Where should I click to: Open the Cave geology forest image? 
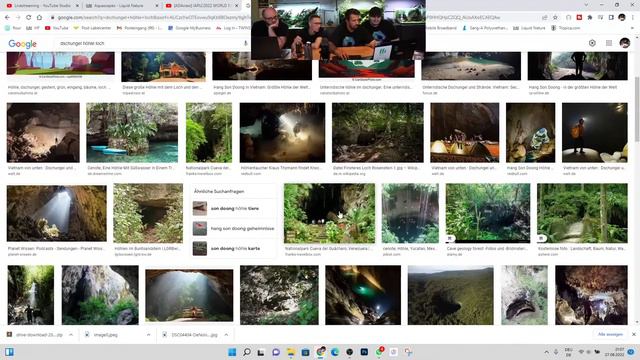[x=488, y=213]
